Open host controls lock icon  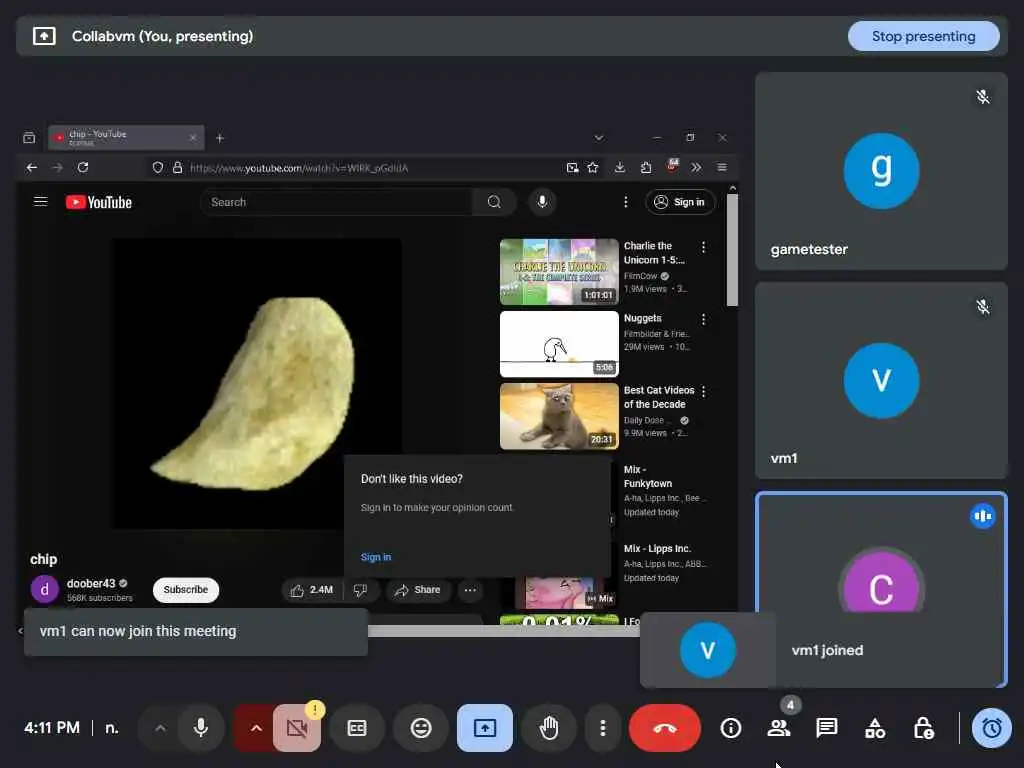[923, 728]
